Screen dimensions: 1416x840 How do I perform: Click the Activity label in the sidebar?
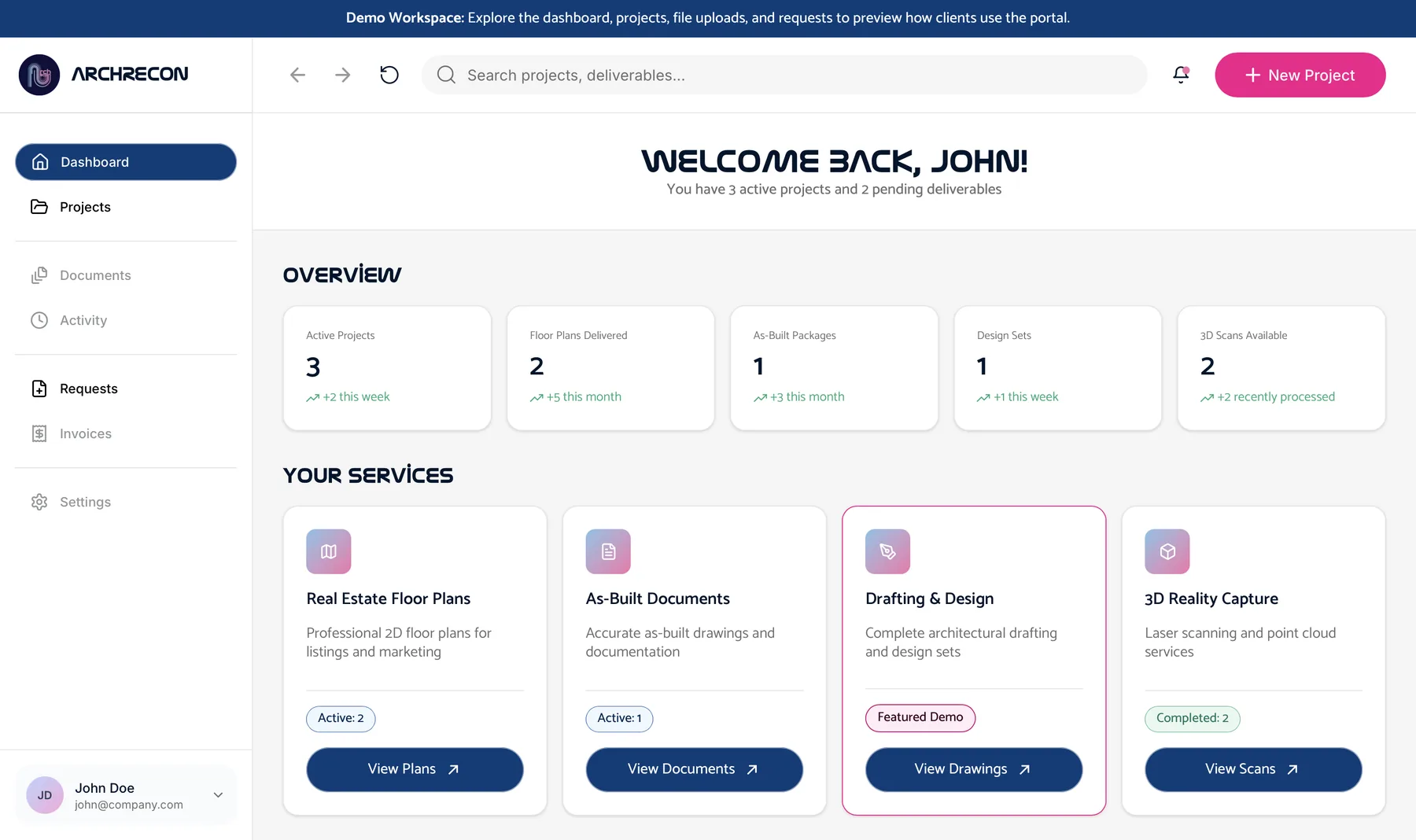(83, 320)
